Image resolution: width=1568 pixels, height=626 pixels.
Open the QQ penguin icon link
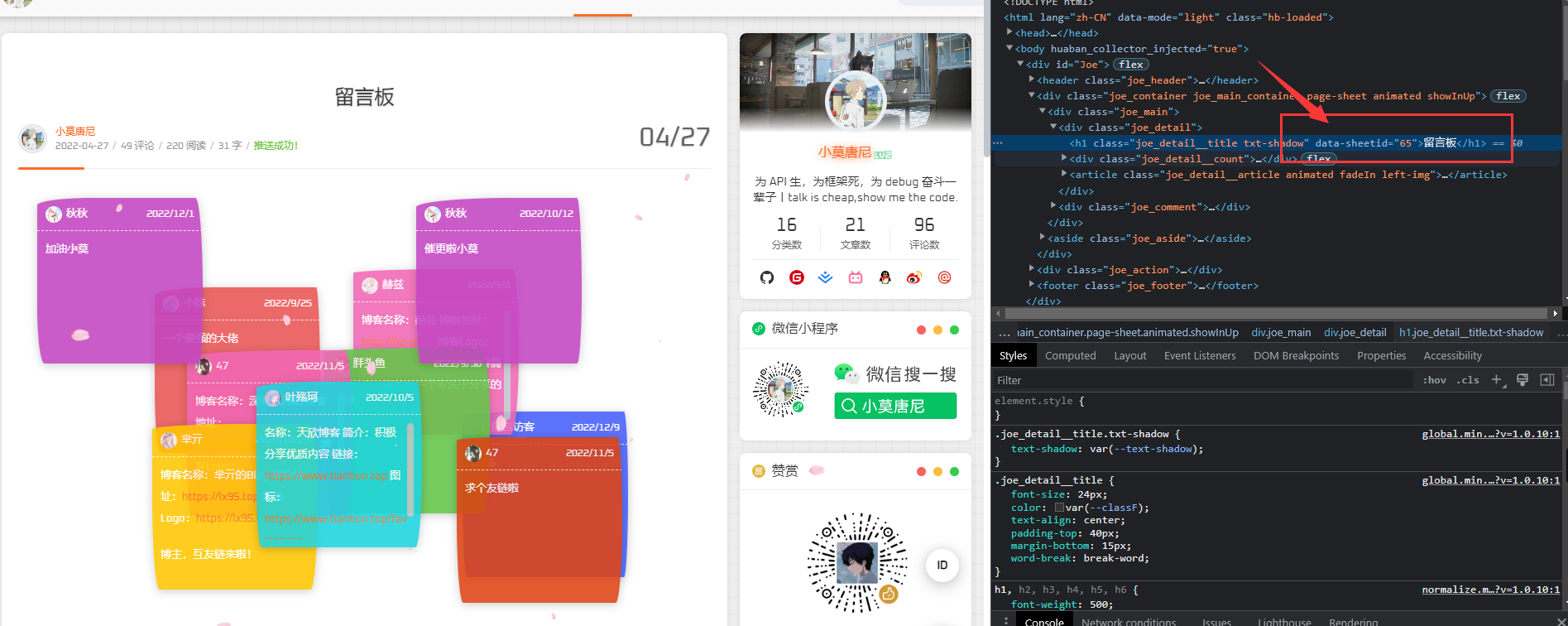tap(885, 277)
